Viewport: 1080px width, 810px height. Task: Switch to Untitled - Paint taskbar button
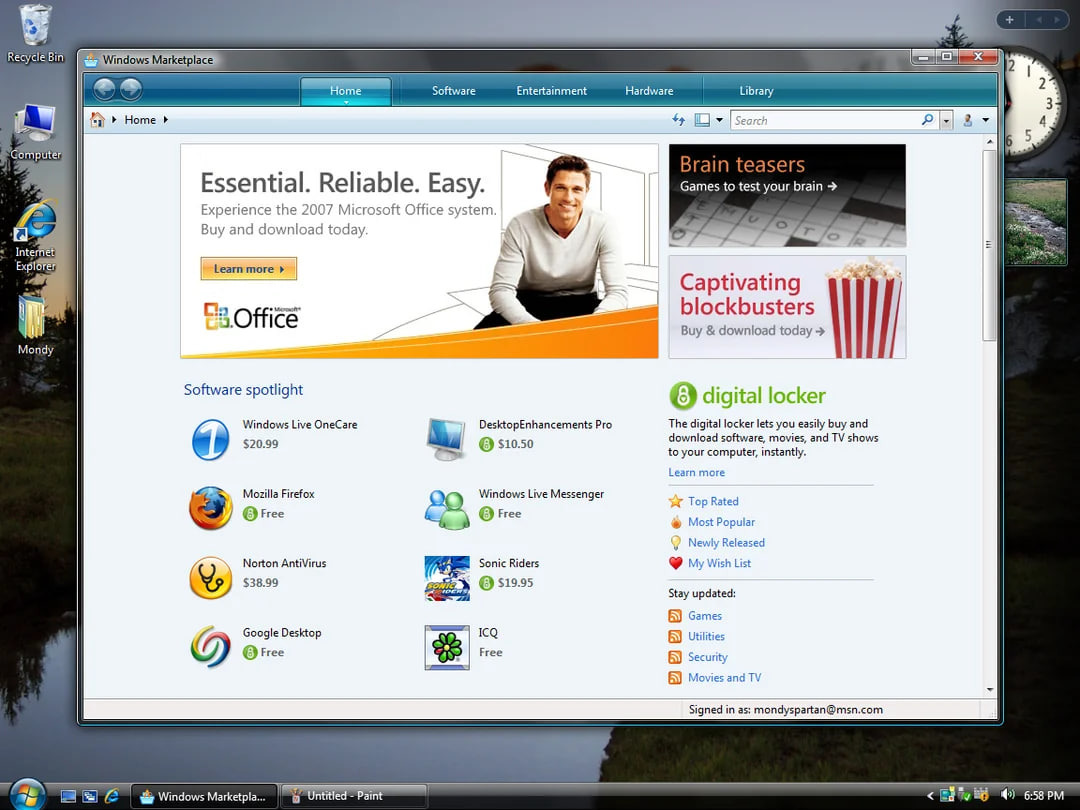pyautogui.click(x=354, y=796)
